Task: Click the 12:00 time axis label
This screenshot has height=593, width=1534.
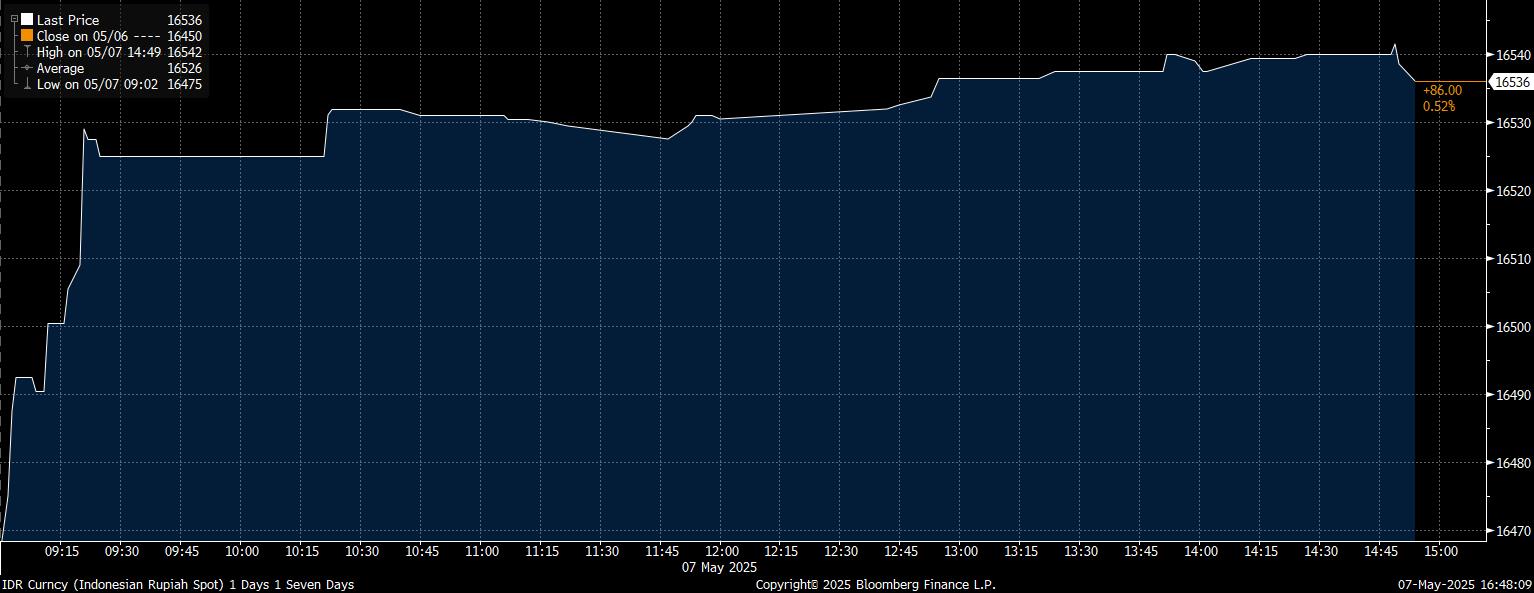Action: point(721,551)
